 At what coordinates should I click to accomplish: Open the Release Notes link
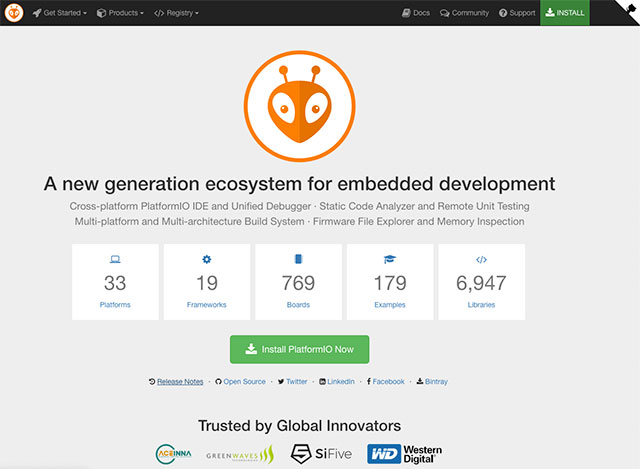pos(176,381)
